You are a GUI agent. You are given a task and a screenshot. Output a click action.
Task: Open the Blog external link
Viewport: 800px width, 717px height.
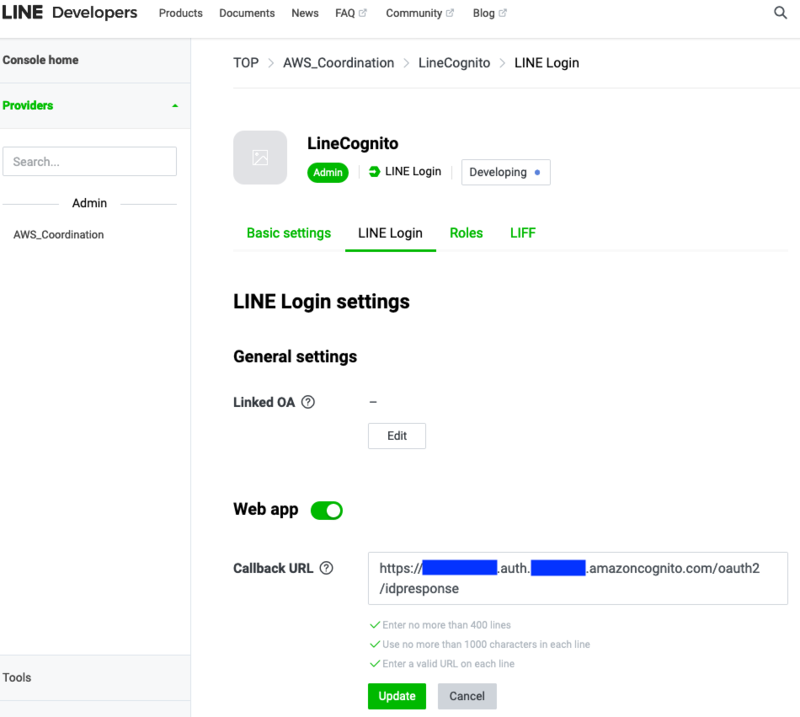click(489, 13)
